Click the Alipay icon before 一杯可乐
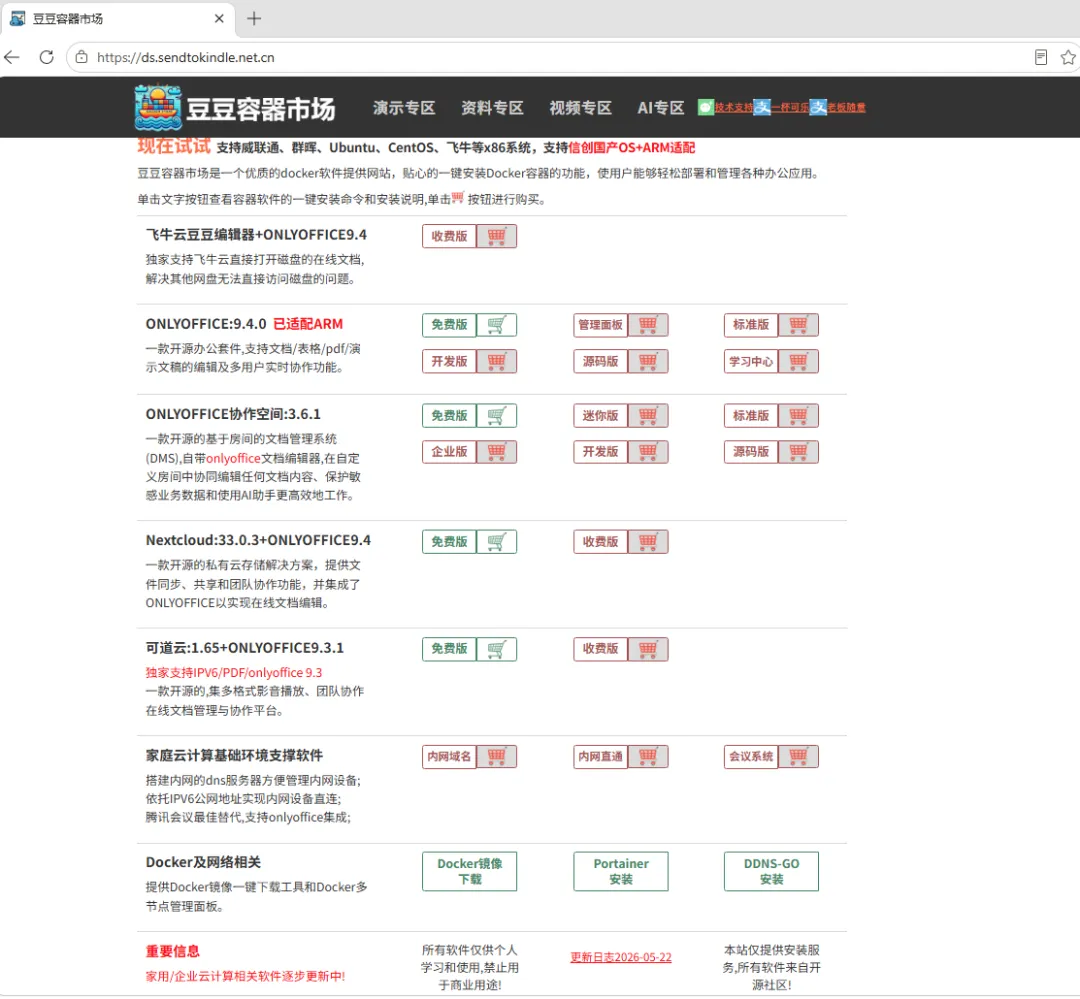Screen dimensions: 1080x999 click(x=762, y=107)
